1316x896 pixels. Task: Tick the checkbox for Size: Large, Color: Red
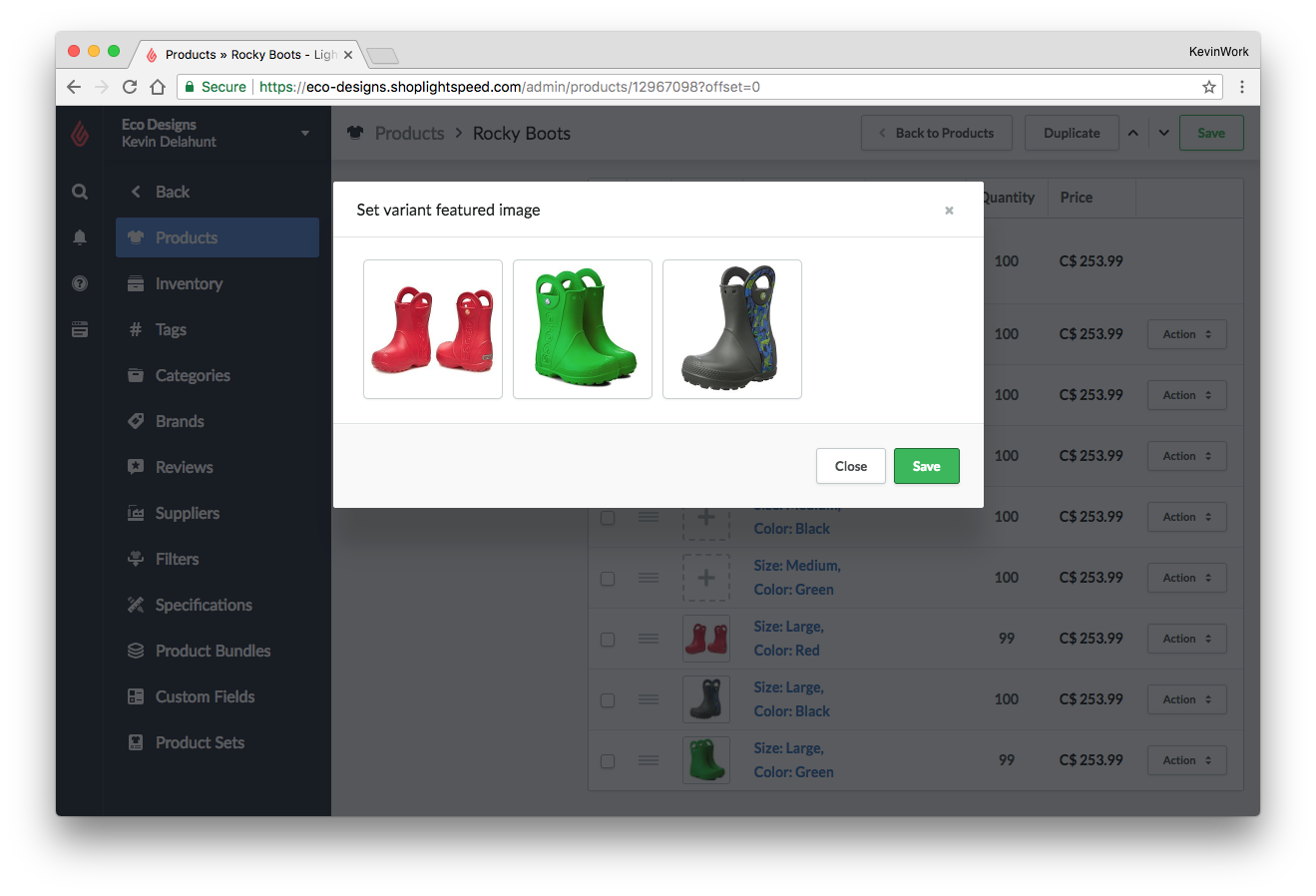(x=608, y=640)
